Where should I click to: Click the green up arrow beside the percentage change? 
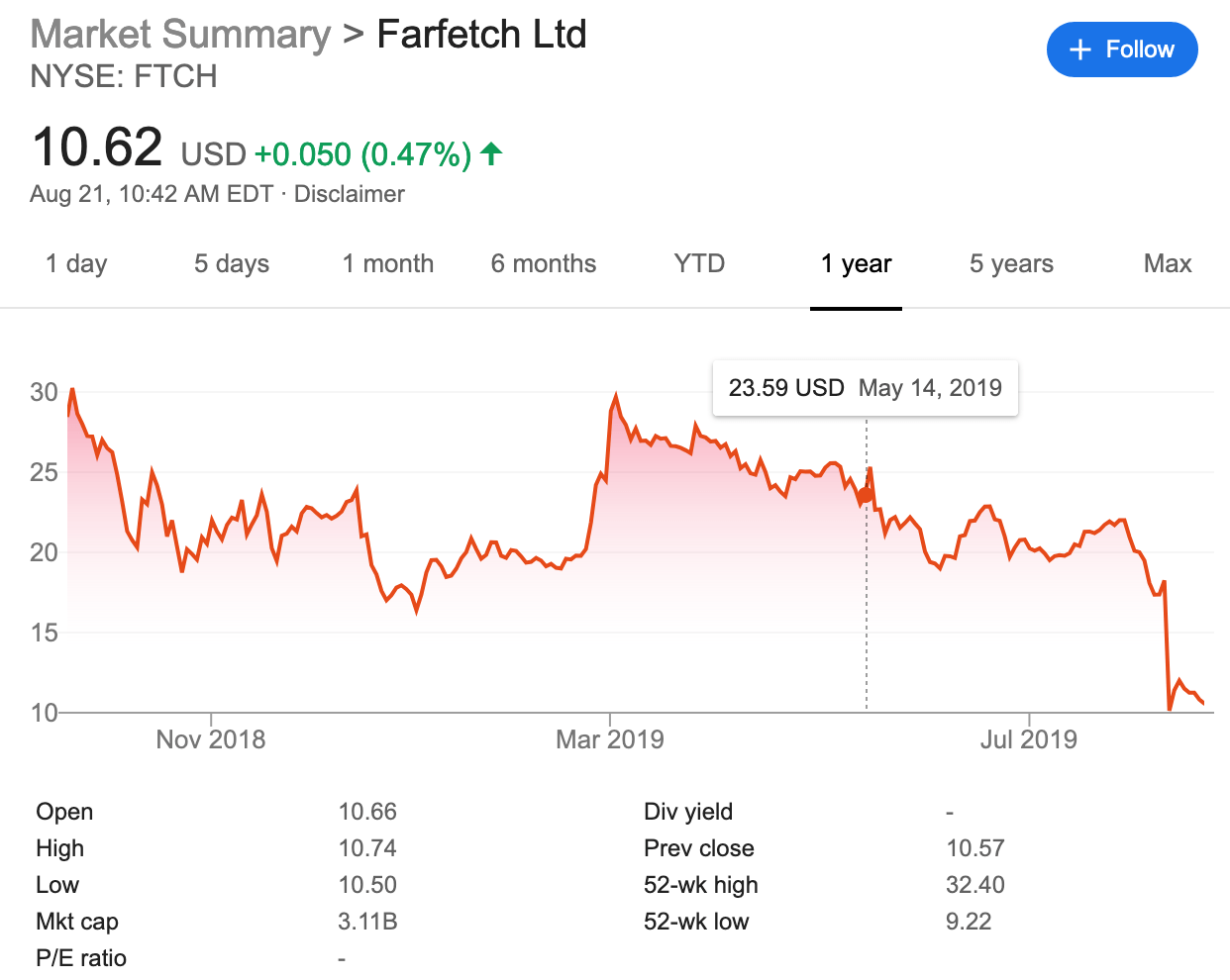(491, 154)
